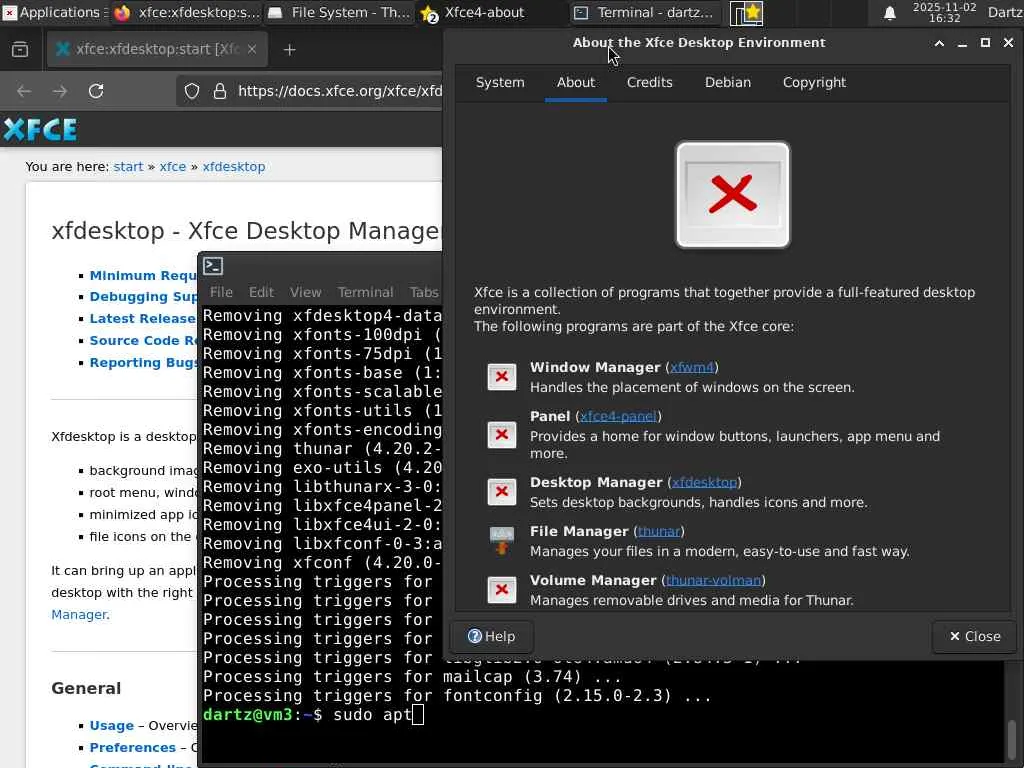Click the Window Manager missing-image icon
This screenshot has height=768, width=1024.
click(x=502, y=377)
